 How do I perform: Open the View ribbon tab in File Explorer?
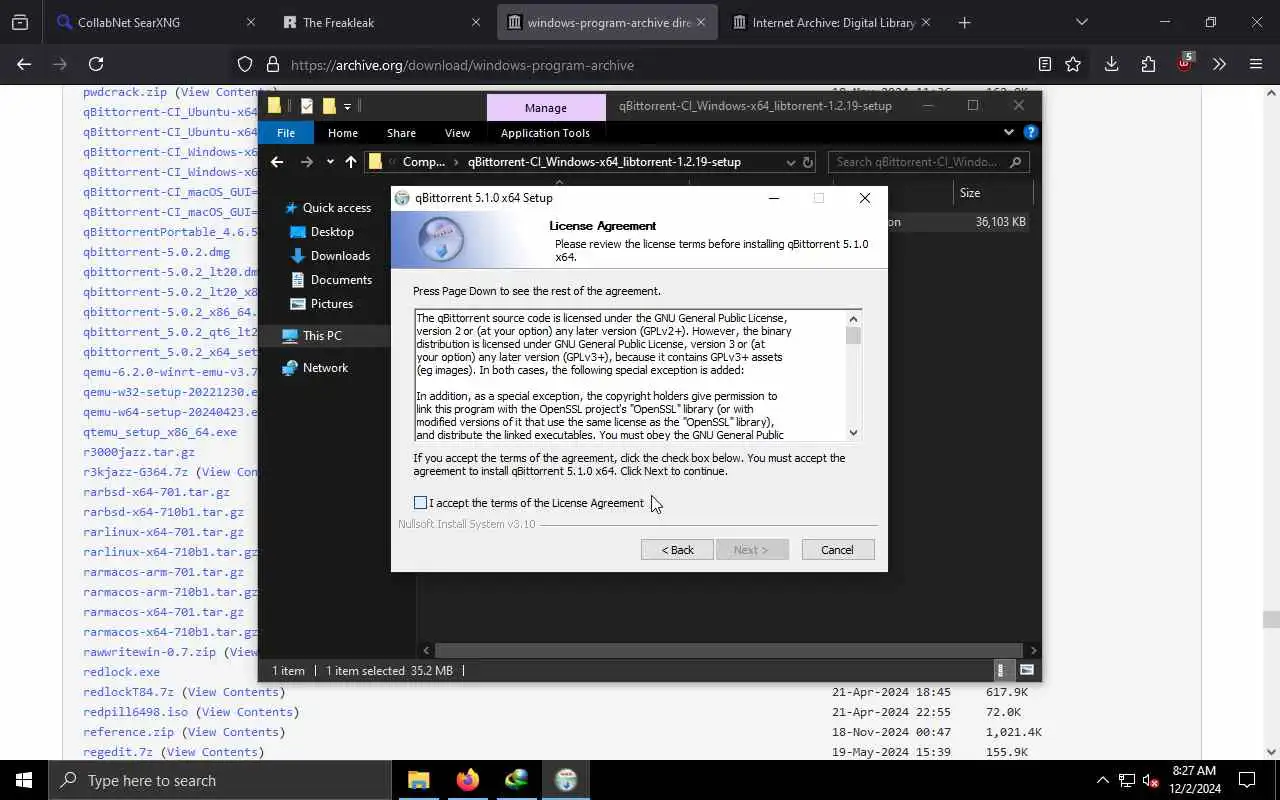click(457, 133)
